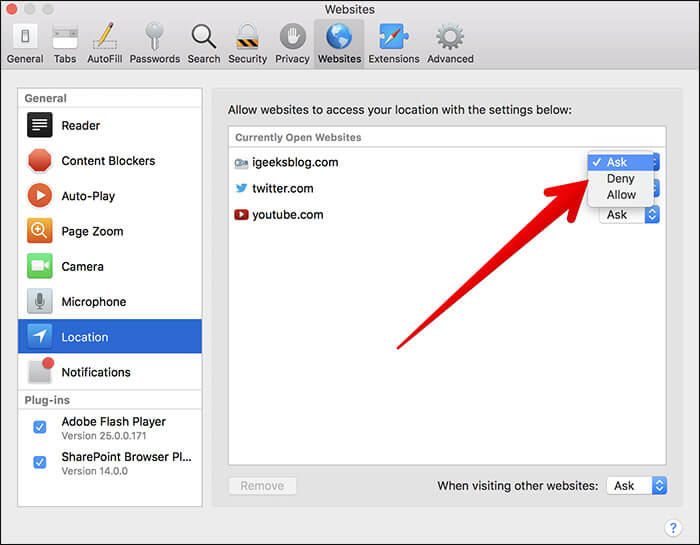Open the AutoFill pencil icon
The image size is (700, 545).
point(105,36)
